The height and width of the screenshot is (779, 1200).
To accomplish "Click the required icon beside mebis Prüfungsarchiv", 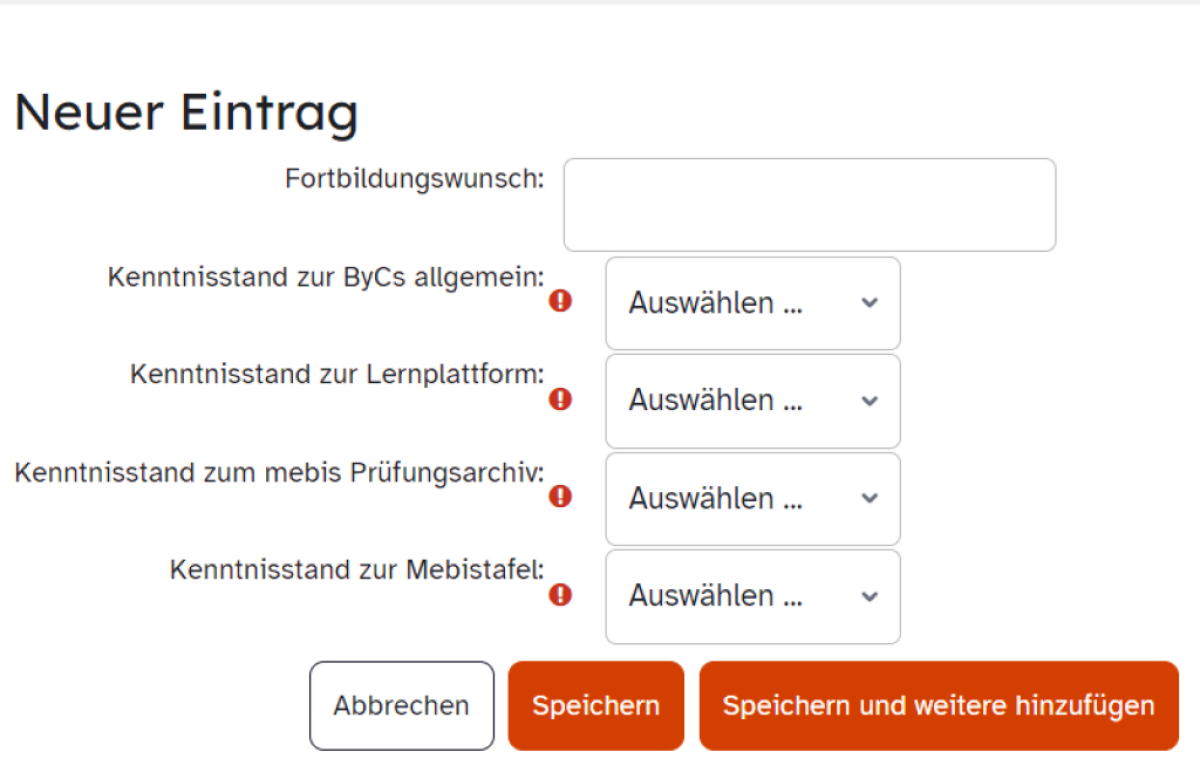I will (560, 496).
